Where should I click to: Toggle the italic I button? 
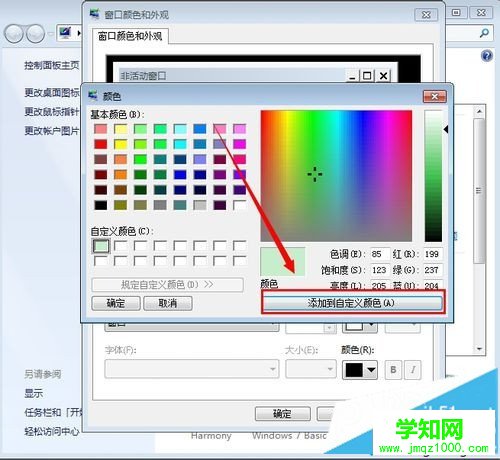(x=413, y=370)
